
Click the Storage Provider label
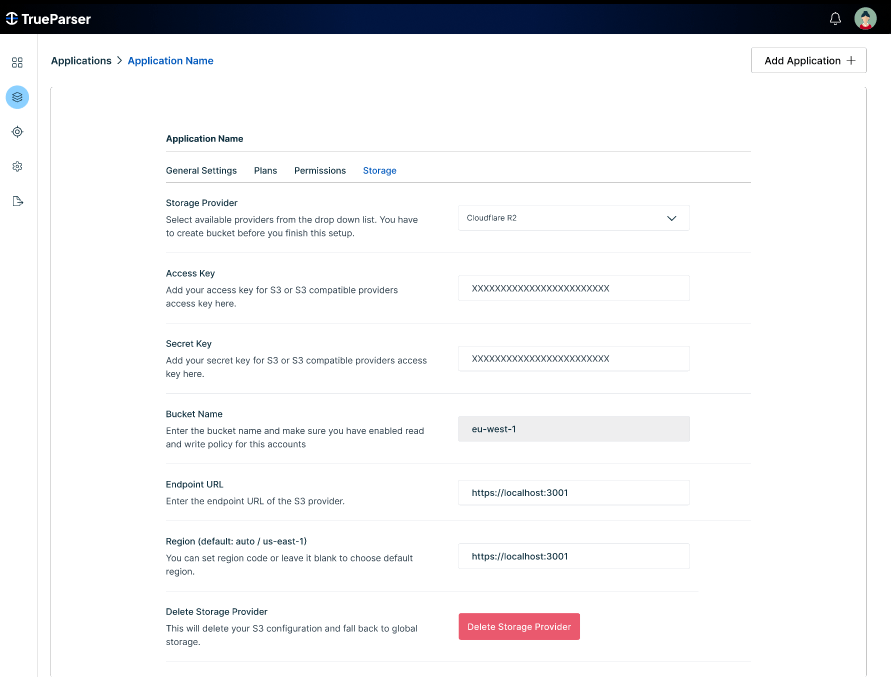(x=201, y=203)
